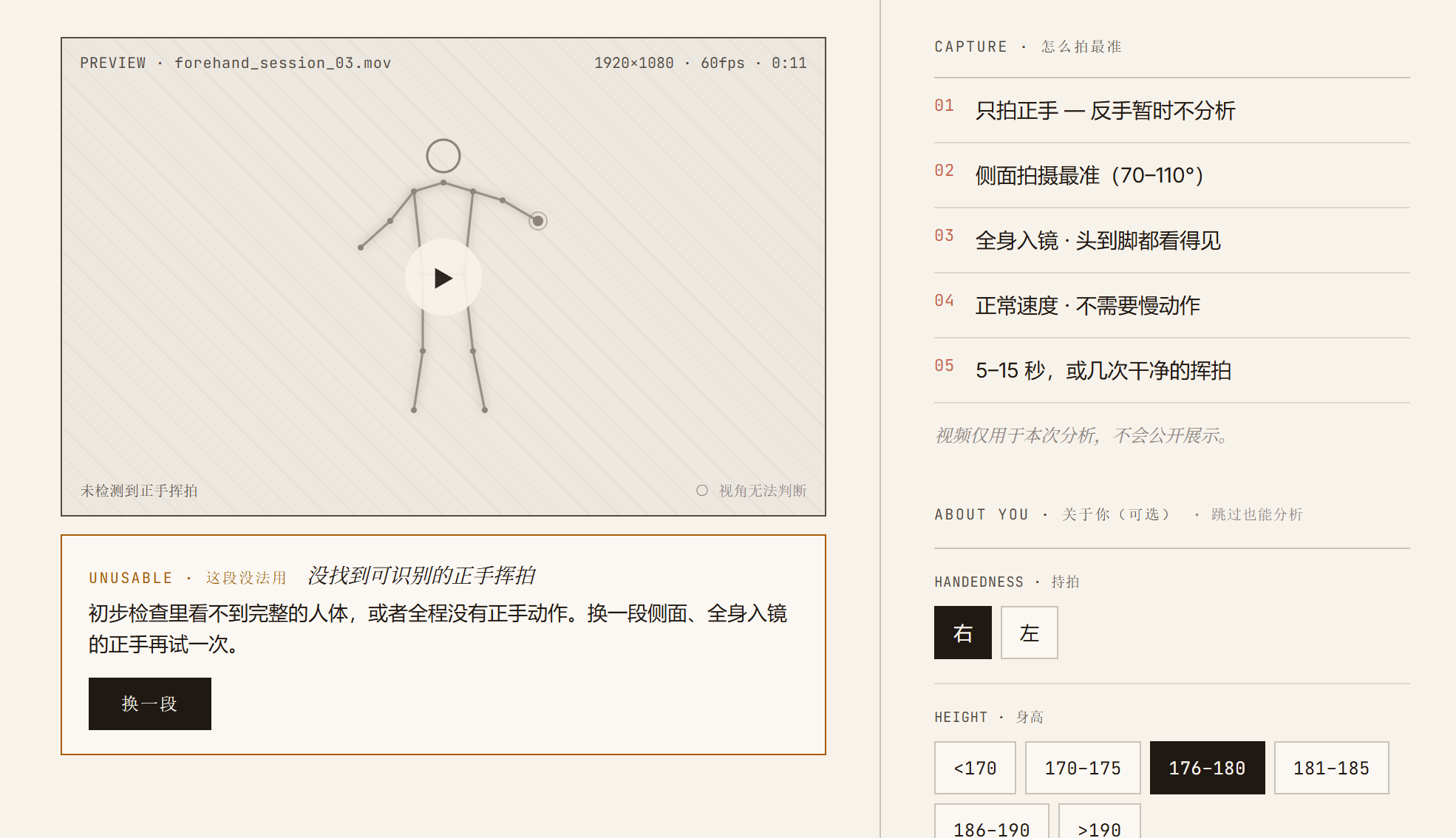Click the UNUSABLE label
This screenshot has height=838, width=1456.
click(131, 578)
